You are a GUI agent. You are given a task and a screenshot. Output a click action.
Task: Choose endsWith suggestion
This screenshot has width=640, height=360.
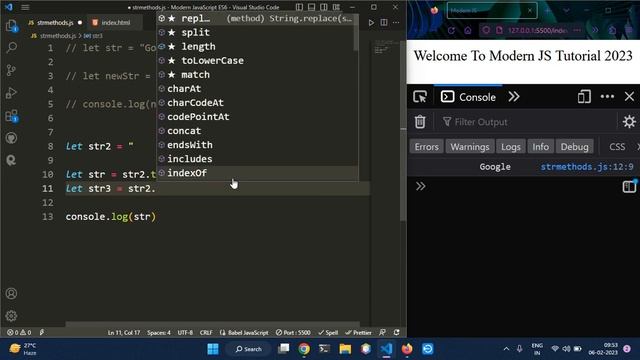258,144
